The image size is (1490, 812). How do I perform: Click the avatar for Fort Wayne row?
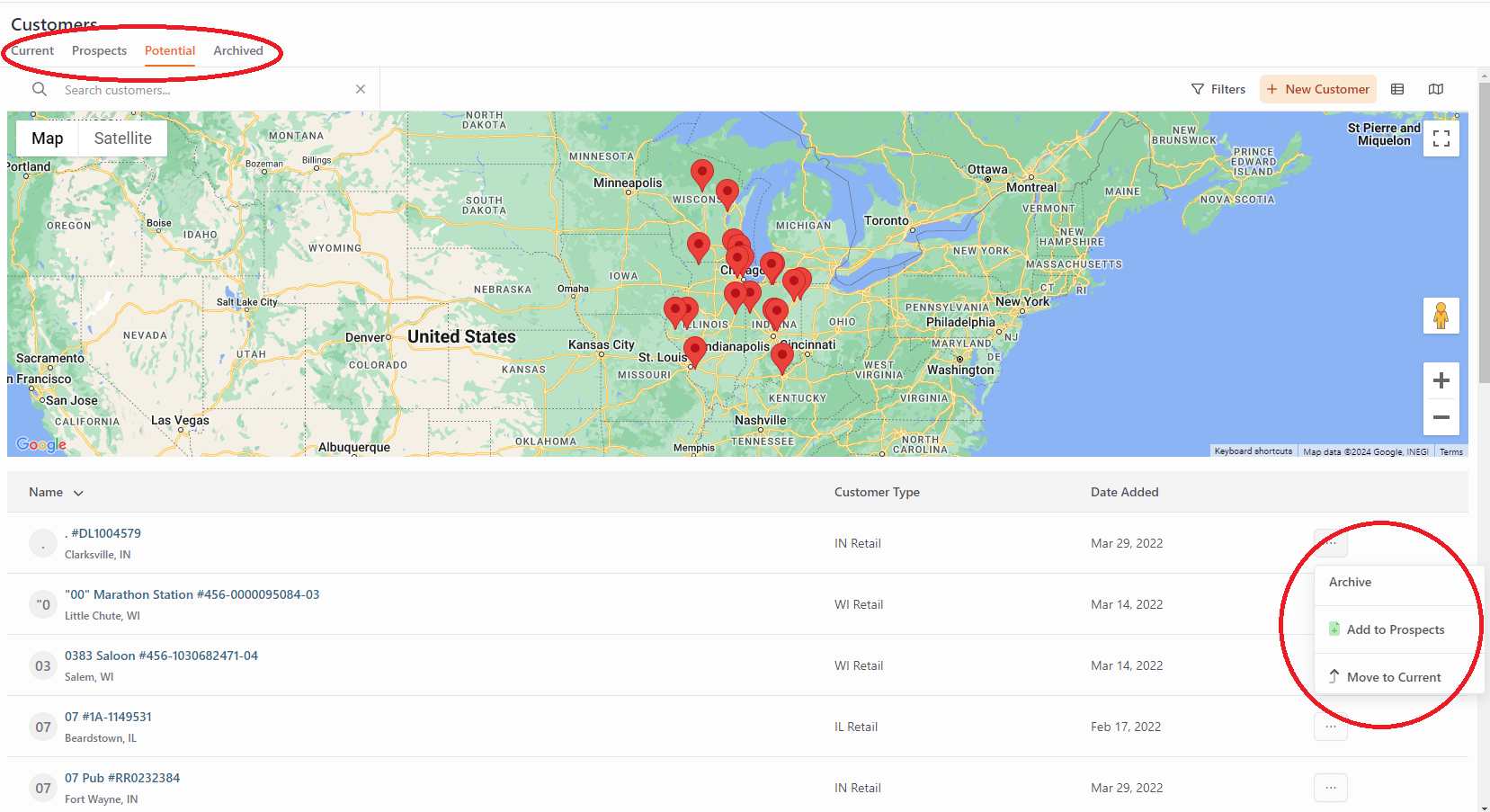point(43,788)
